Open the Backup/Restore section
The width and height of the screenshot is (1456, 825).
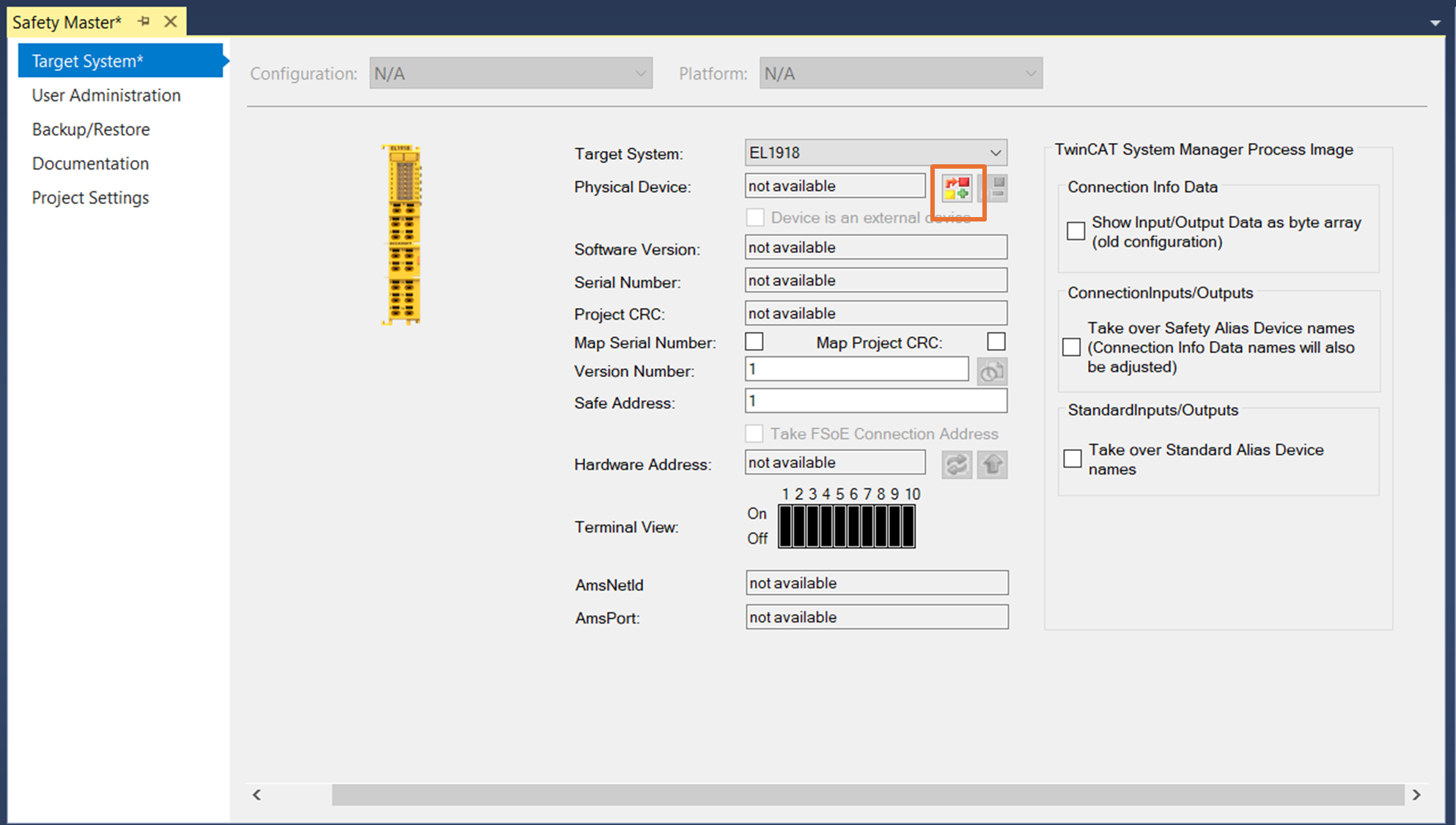coord(91,130)
